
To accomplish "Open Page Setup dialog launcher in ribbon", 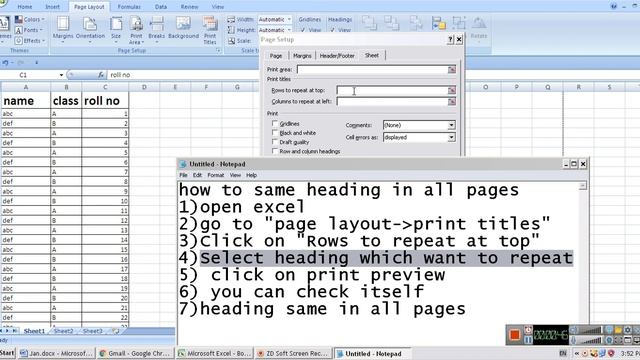I will point(218,51).
